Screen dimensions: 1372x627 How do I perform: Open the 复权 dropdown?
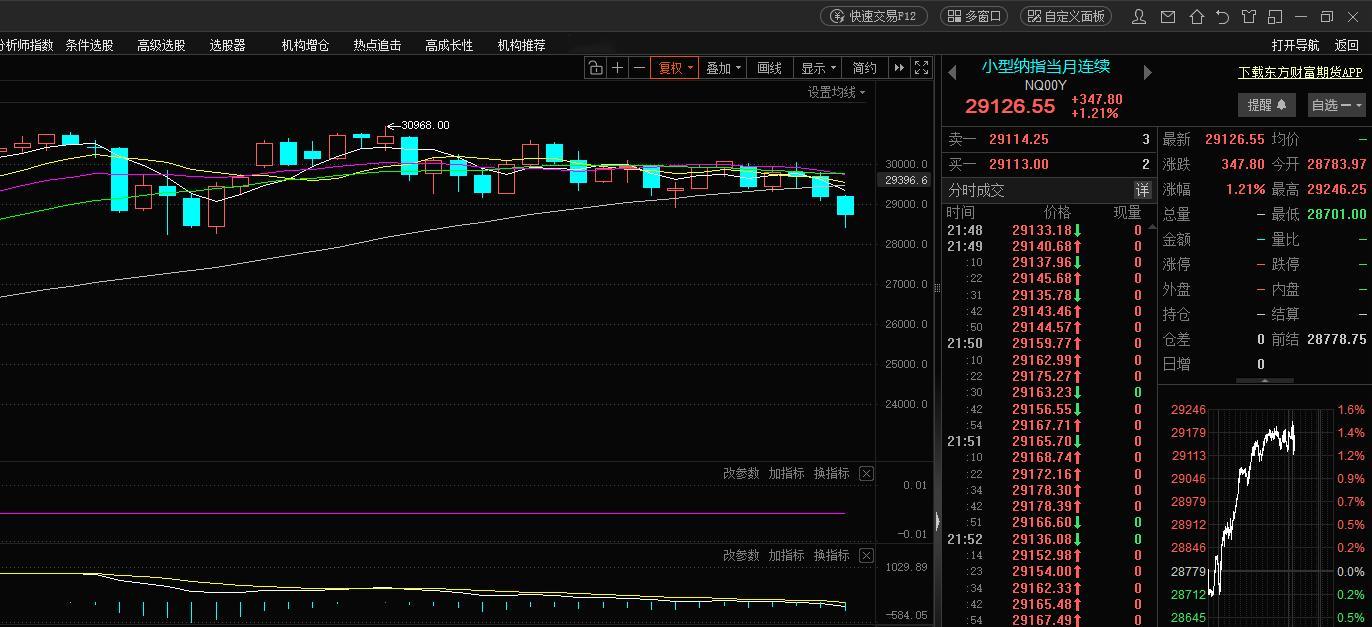[x=675, y=68]
